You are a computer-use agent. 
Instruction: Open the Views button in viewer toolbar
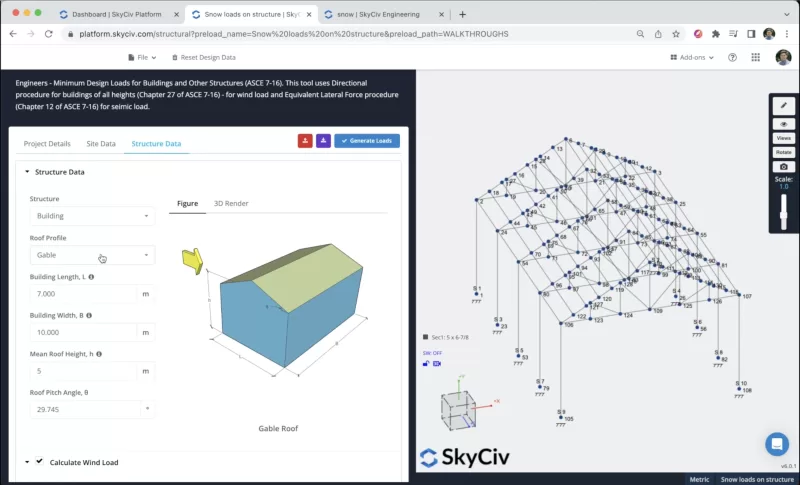pos(784,138)
